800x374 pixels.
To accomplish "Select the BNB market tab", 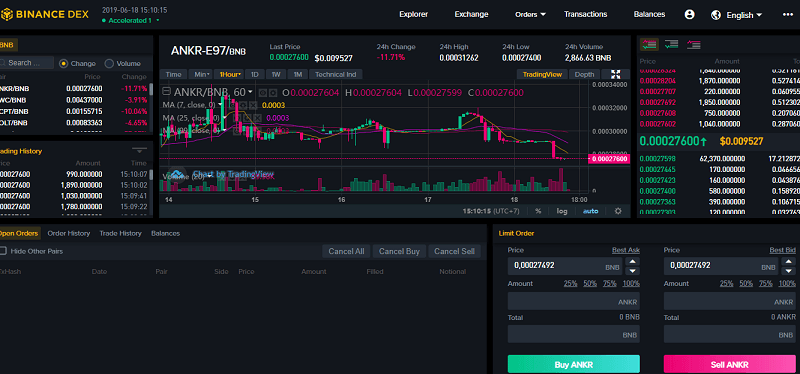I will (x=8, y=45).
